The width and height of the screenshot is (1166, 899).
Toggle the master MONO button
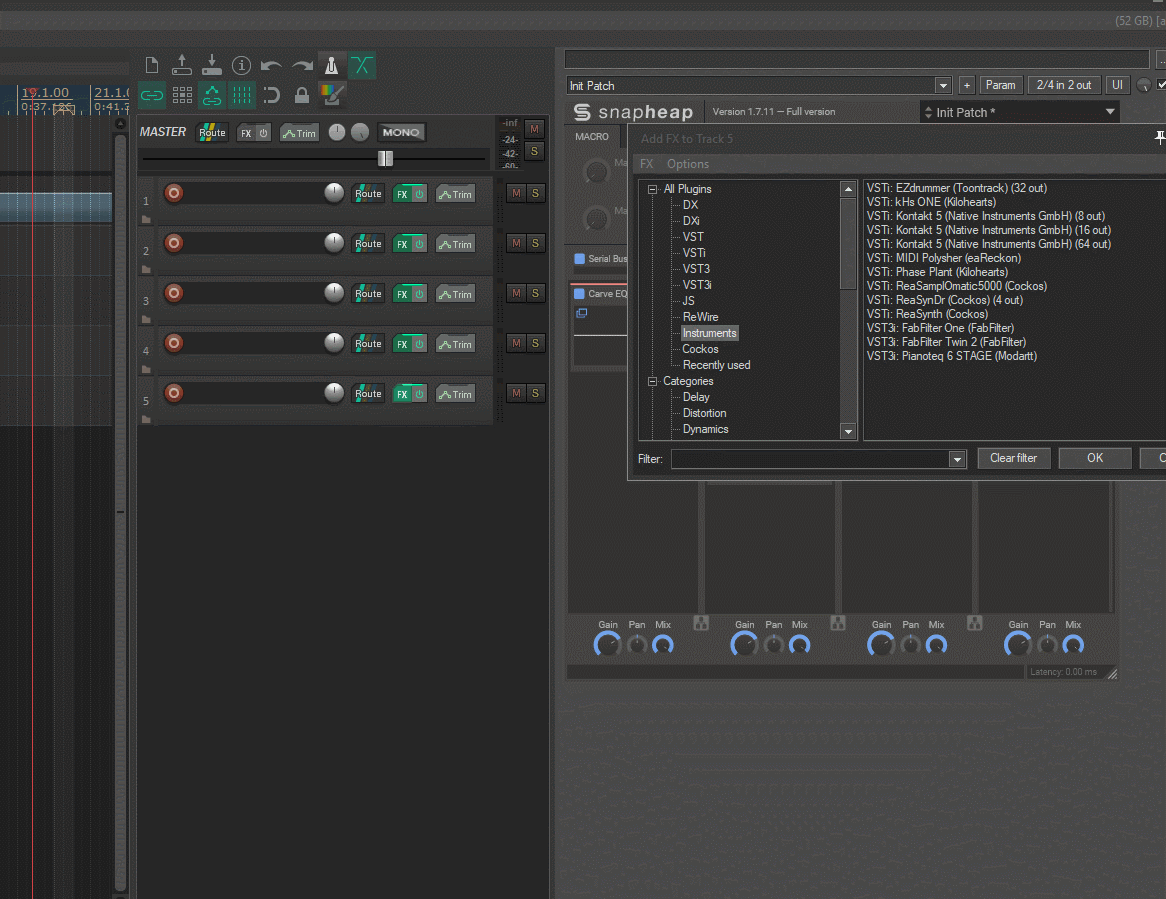(401, 132)
